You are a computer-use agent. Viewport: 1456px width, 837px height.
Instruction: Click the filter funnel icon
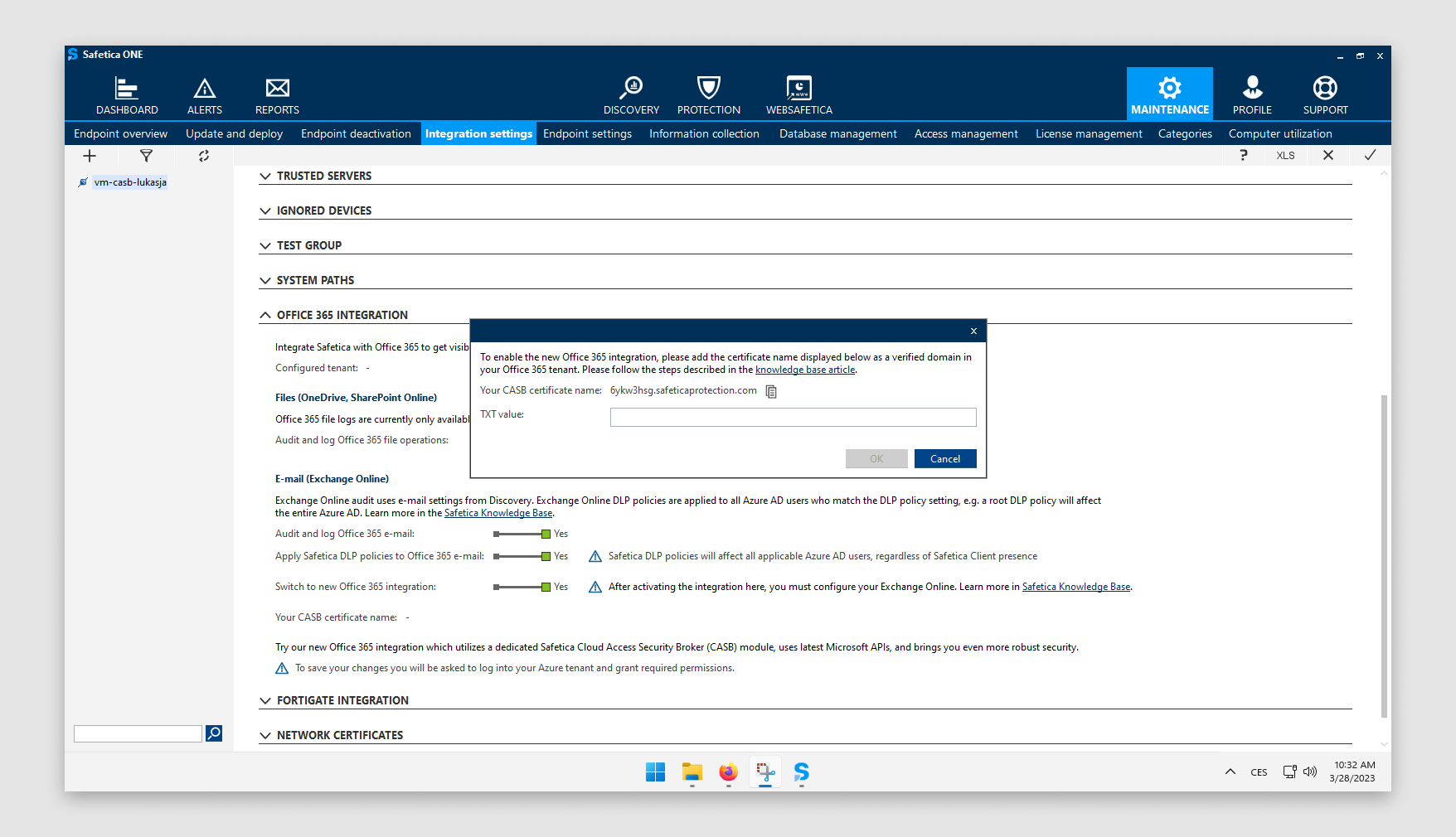tap(146, 156)
